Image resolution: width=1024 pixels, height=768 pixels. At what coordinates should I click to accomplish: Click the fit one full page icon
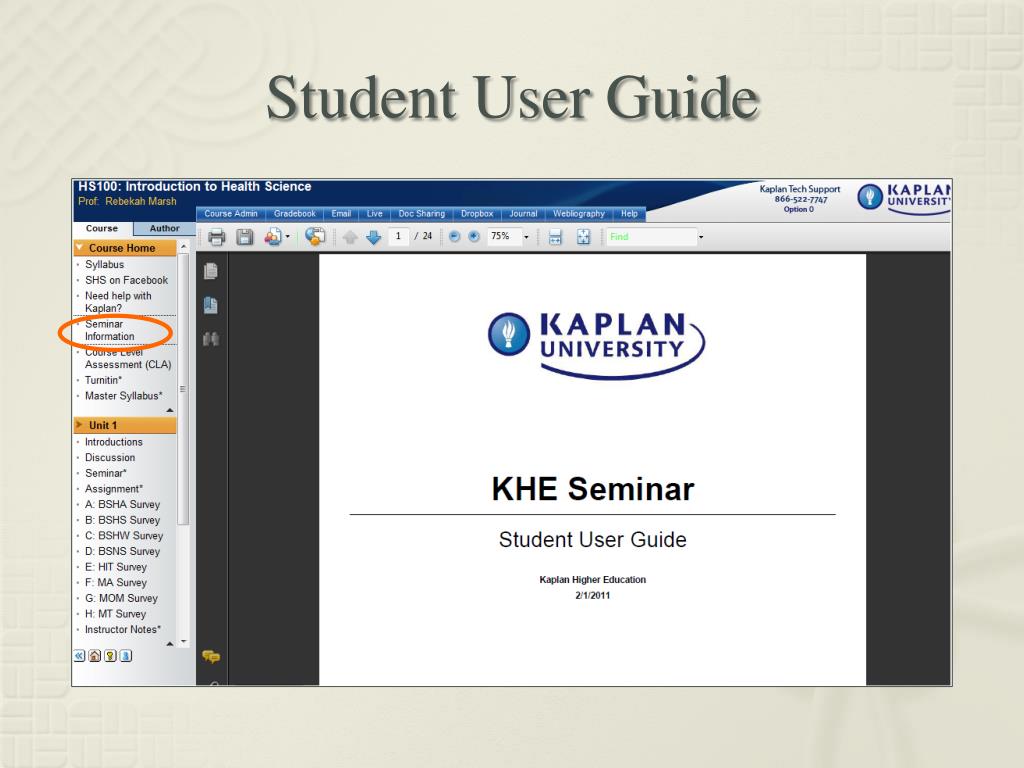tap(583, 237)
